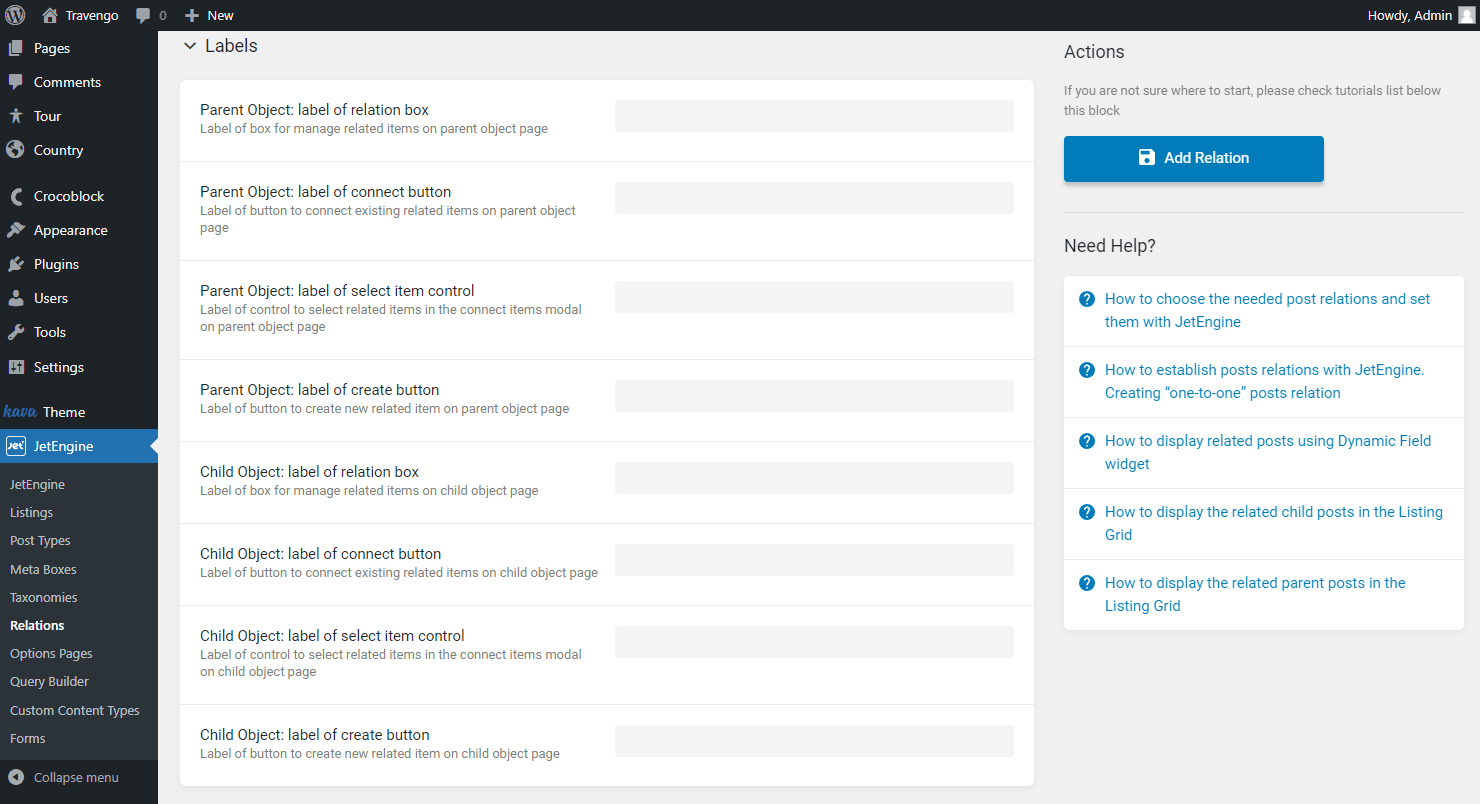Collapse the Labels section chevron

click(190, 46)
